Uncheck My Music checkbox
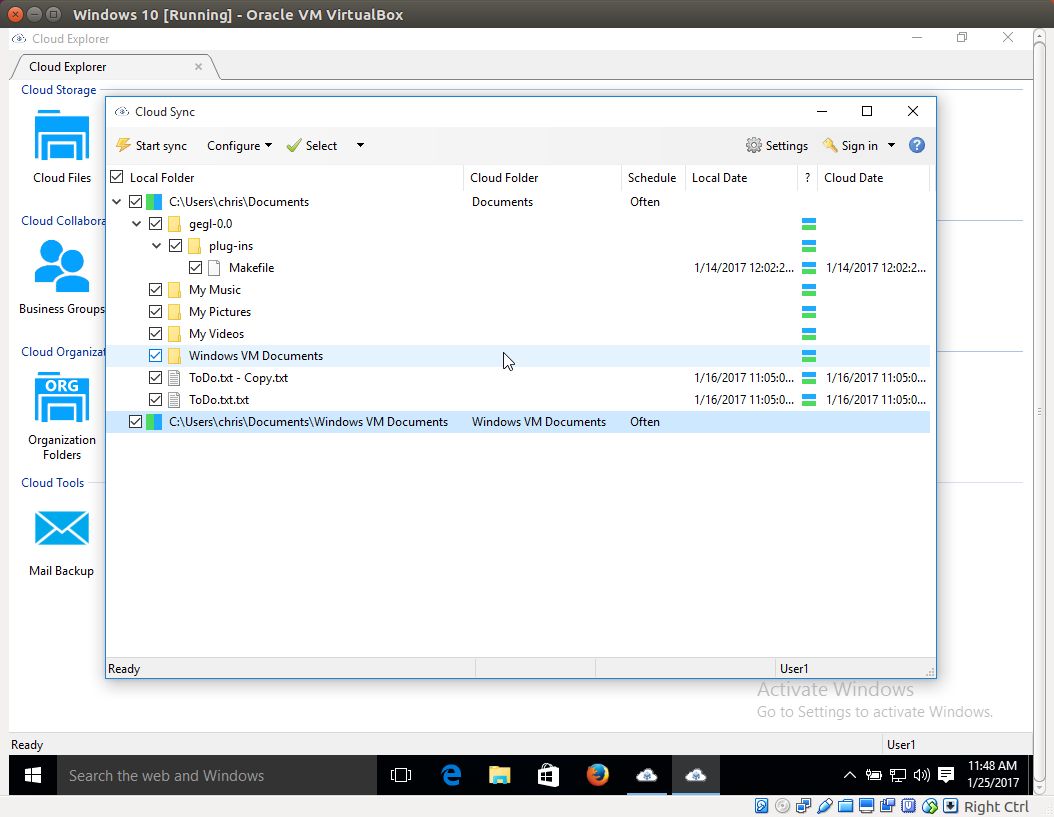1054x817 pixels. [x=155, y=290]
